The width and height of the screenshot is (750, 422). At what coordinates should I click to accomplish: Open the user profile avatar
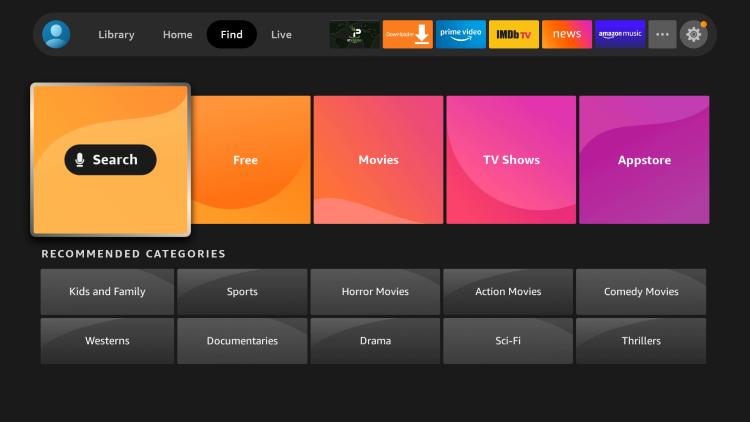[x=56, y=34]
